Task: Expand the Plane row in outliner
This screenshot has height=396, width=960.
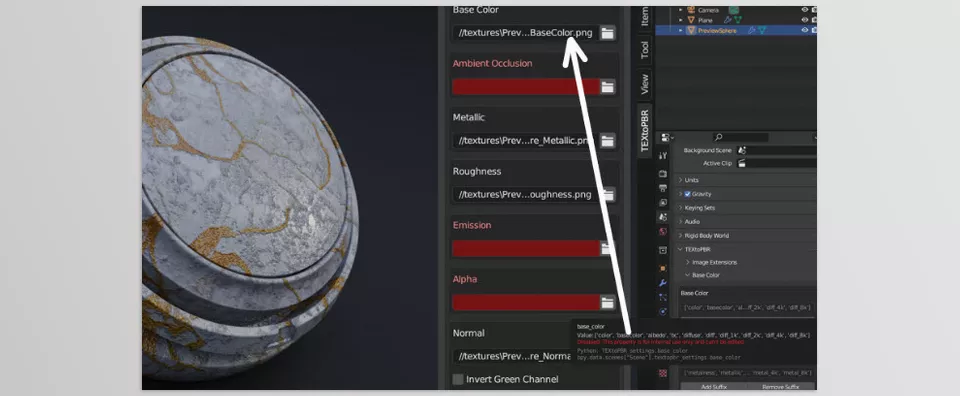Action: (x=680, y=20)
